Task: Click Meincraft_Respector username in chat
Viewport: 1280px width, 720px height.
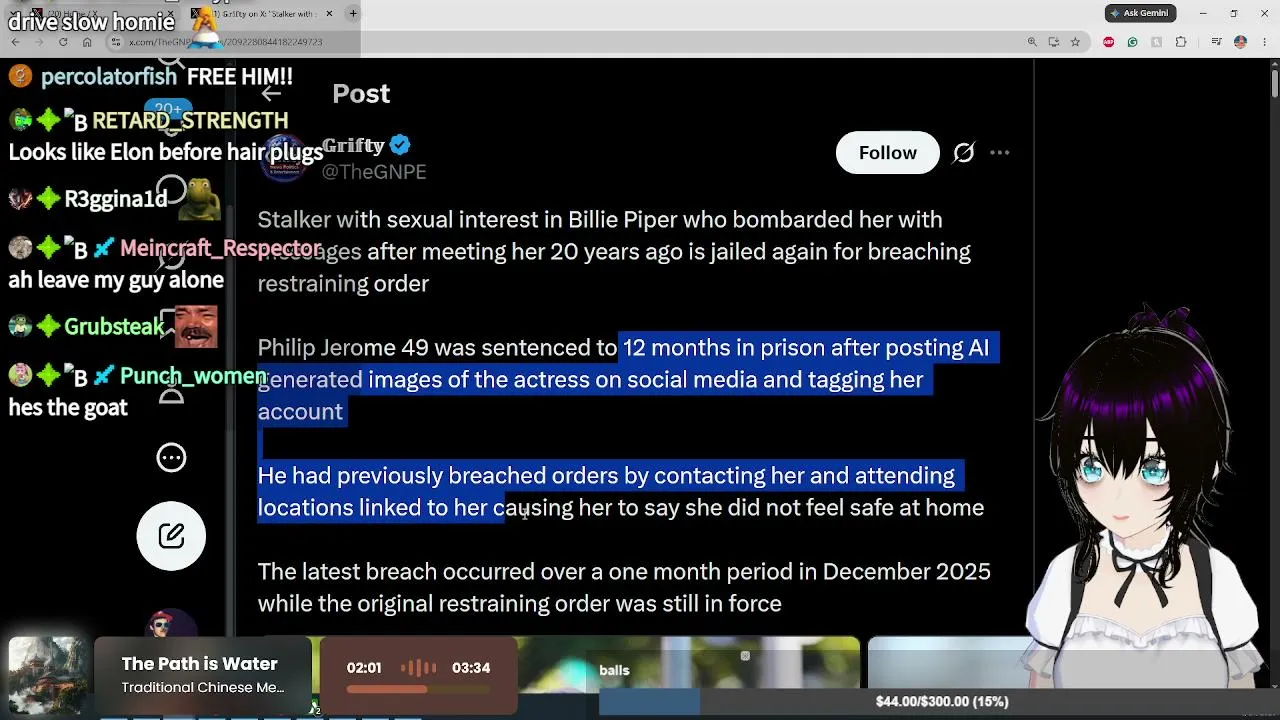Action: 221,249
